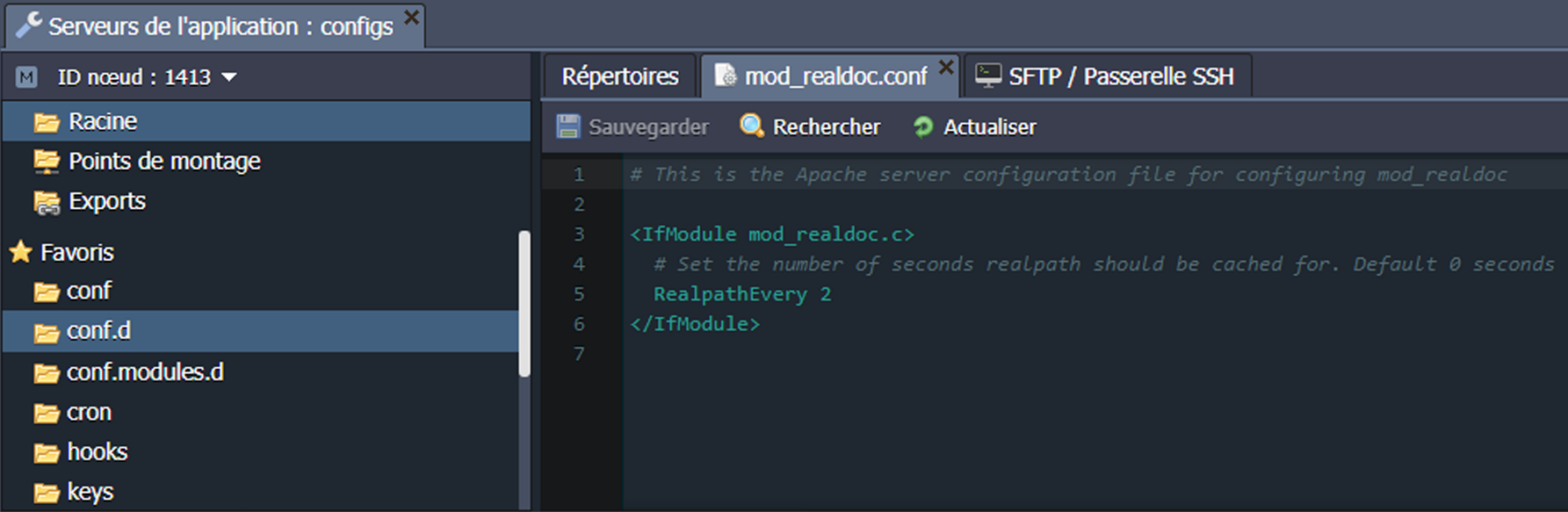Click the Favoris star icon
This screenshot has height=512, width=1568.
point(21,252)
